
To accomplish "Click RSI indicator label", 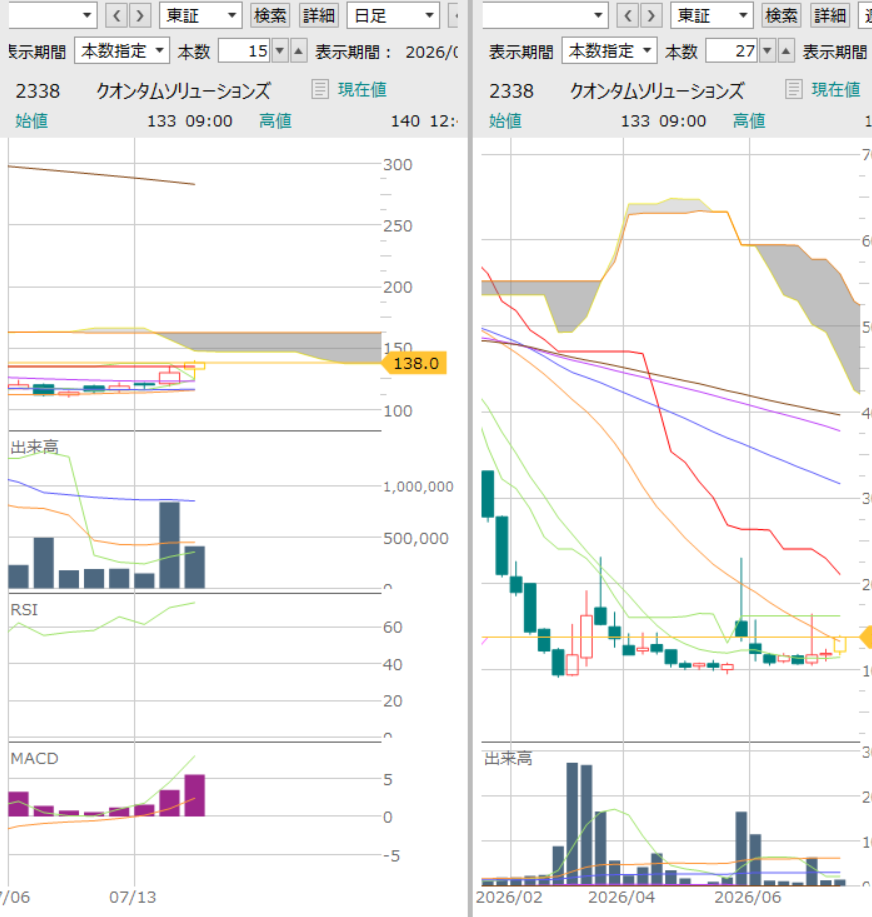I will [x=24, y=610].
